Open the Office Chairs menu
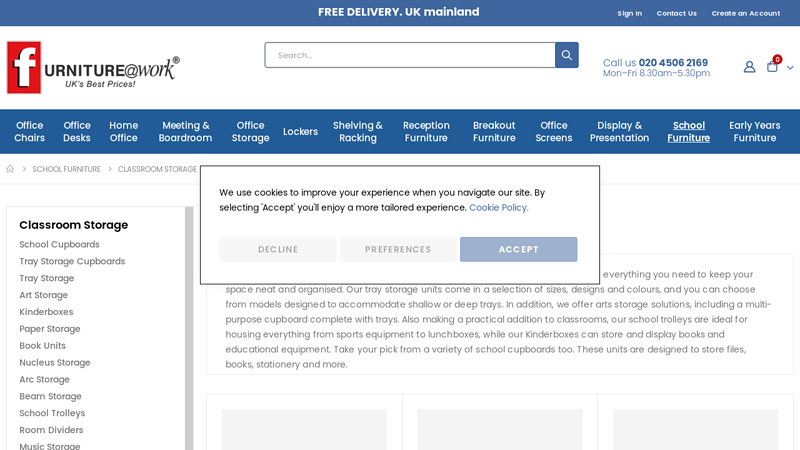 pyautogui.click(x=29, y=132)
